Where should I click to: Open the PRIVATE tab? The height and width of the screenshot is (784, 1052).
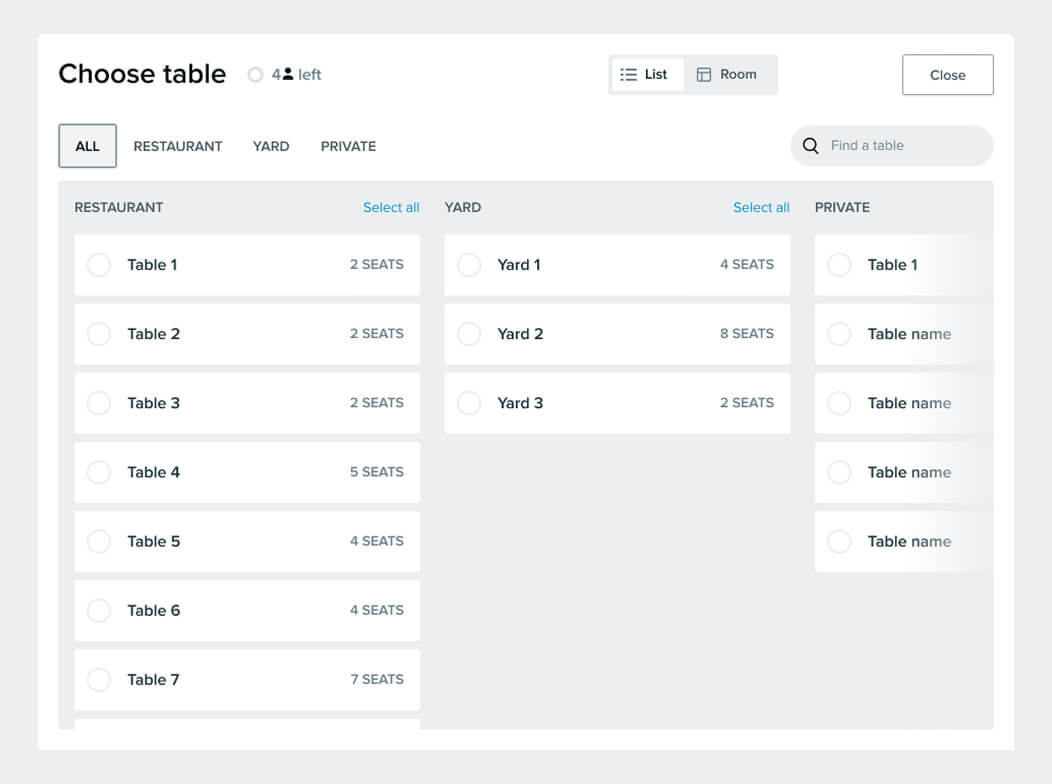(348, 146)
